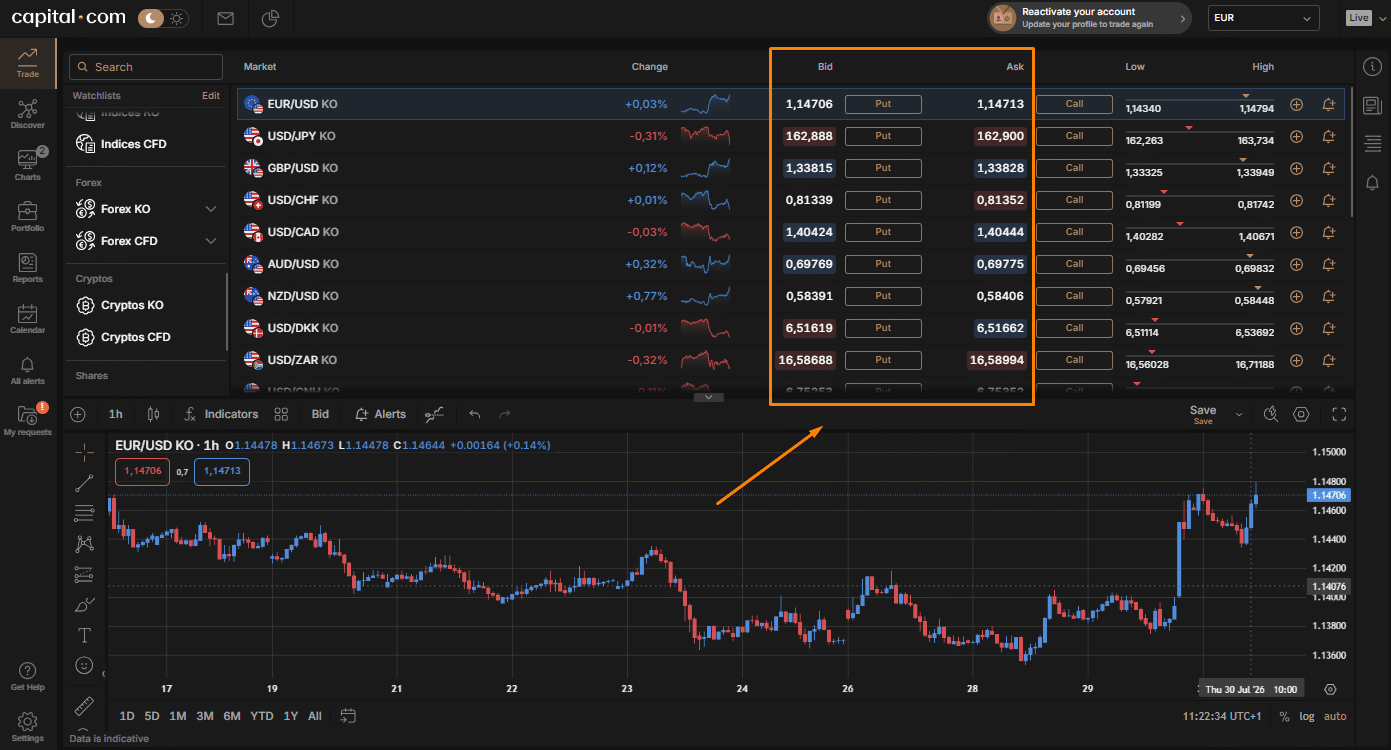The width and height of the screenshot is (1391, 750).
Task: Click the blue 1,14713 buy price on chart
Action: (x=222, y=471)
